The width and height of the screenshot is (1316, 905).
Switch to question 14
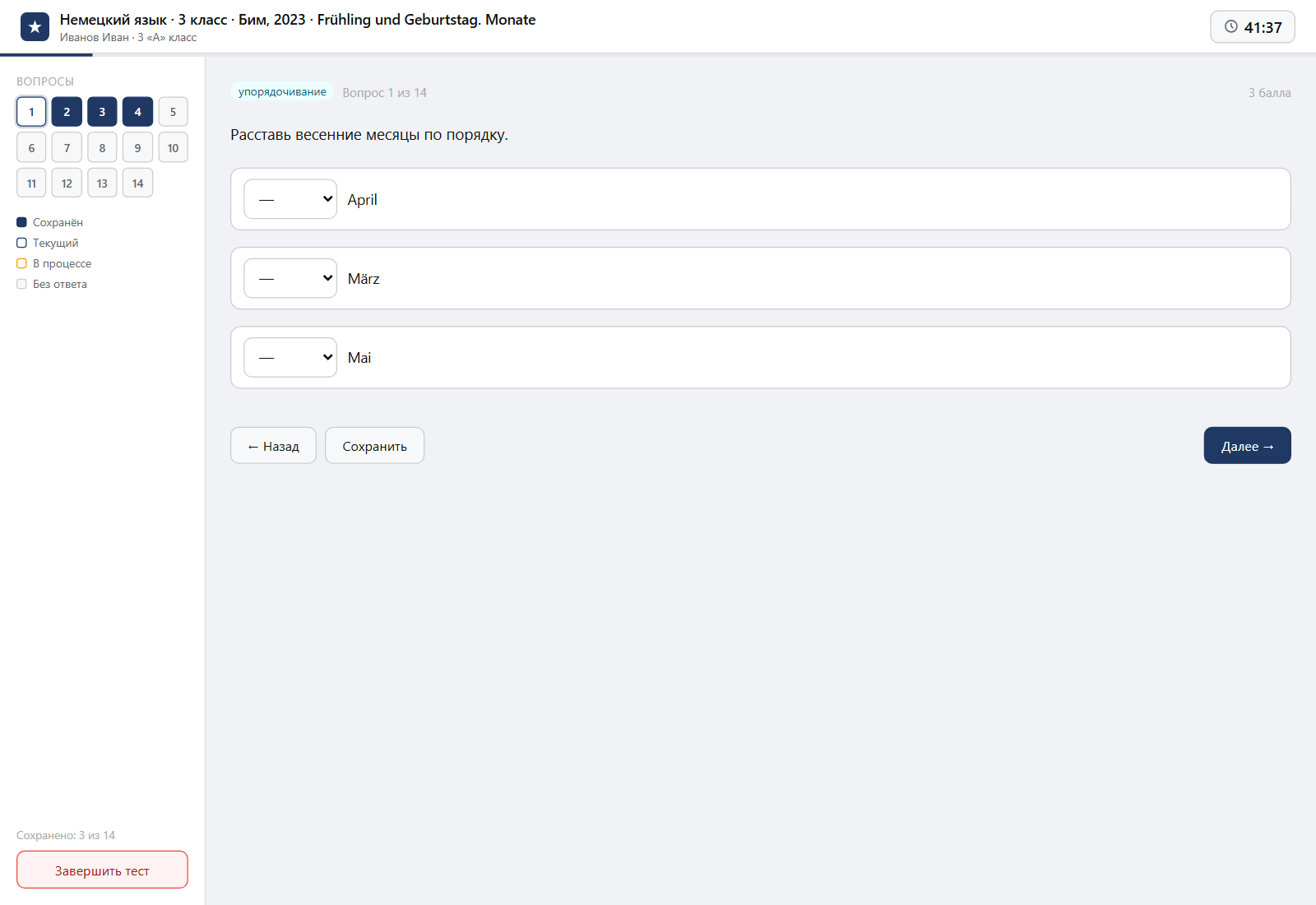[x=137, y=183]
